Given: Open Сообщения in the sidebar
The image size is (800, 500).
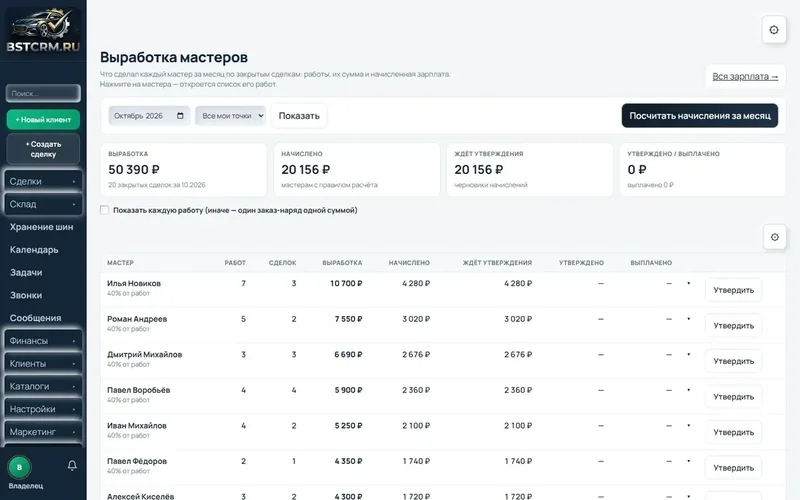Looking at the screenshot, I should (x=35, y=318).
